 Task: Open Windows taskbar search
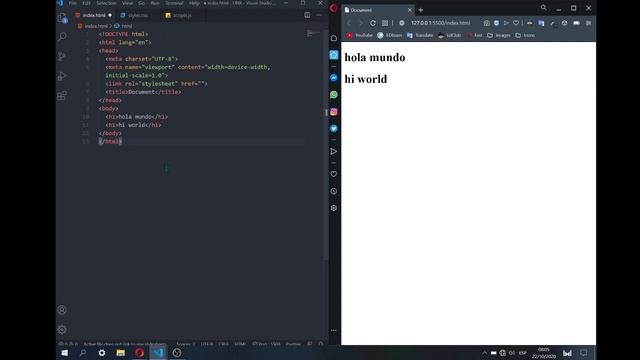(83, 353)
